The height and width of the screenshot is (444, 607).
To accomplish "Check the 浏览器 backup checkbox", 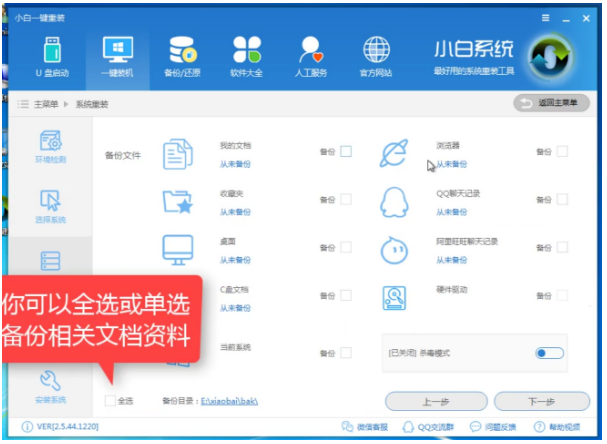I will (x=562, y=151).
